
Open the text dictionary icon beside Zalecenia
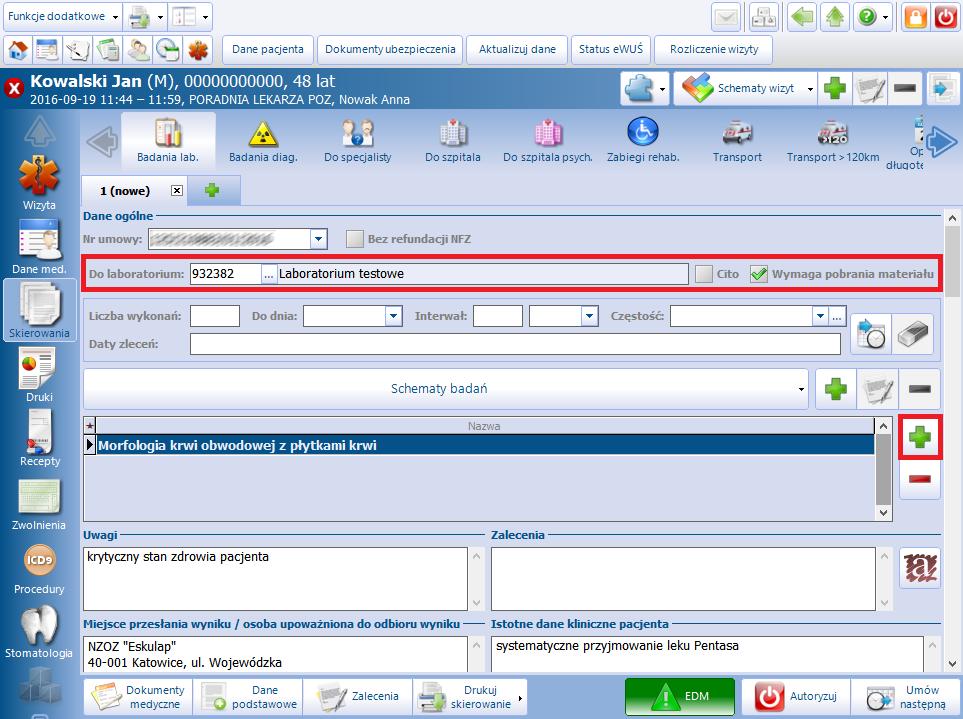(920, 569)
